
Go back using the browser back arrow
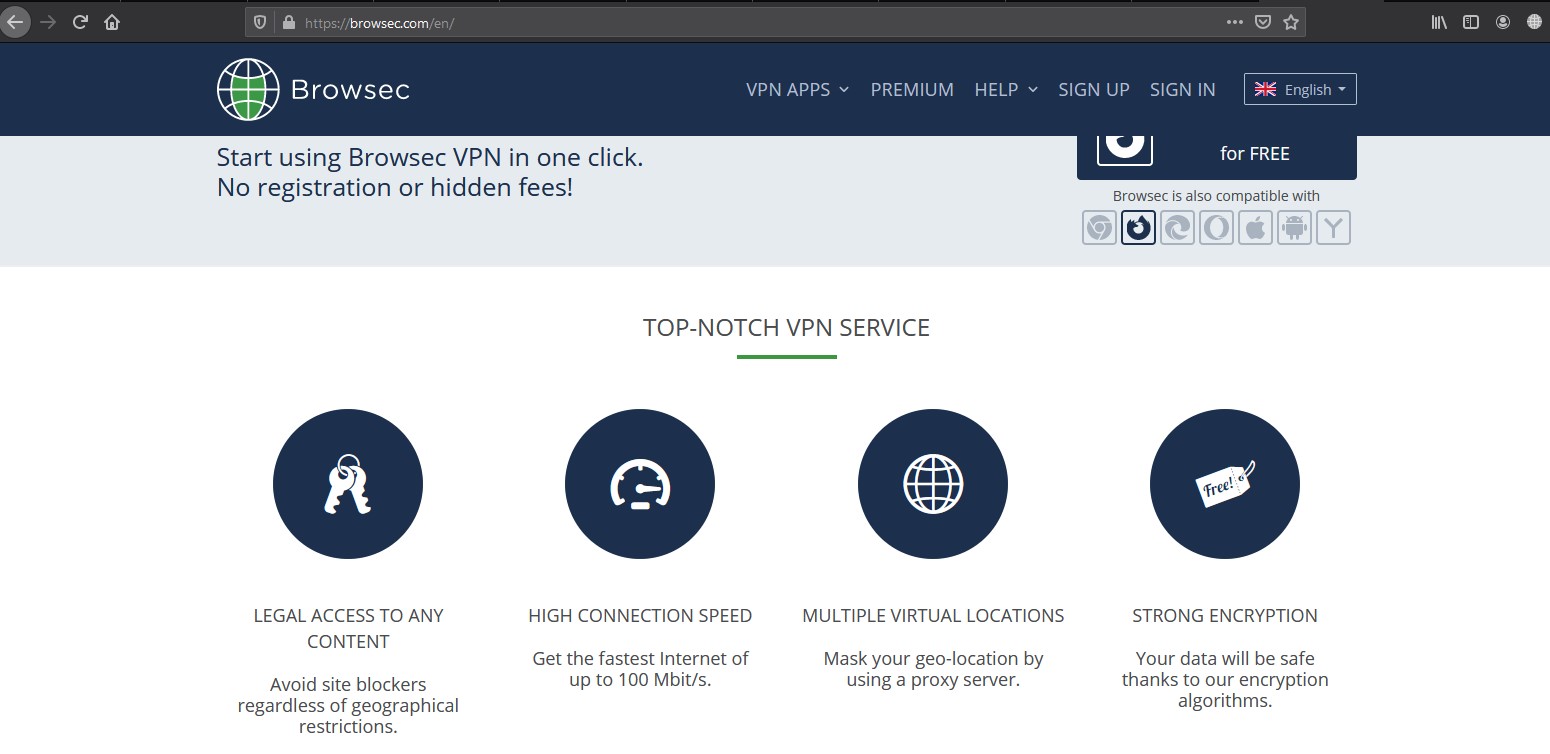coord(15,21)
